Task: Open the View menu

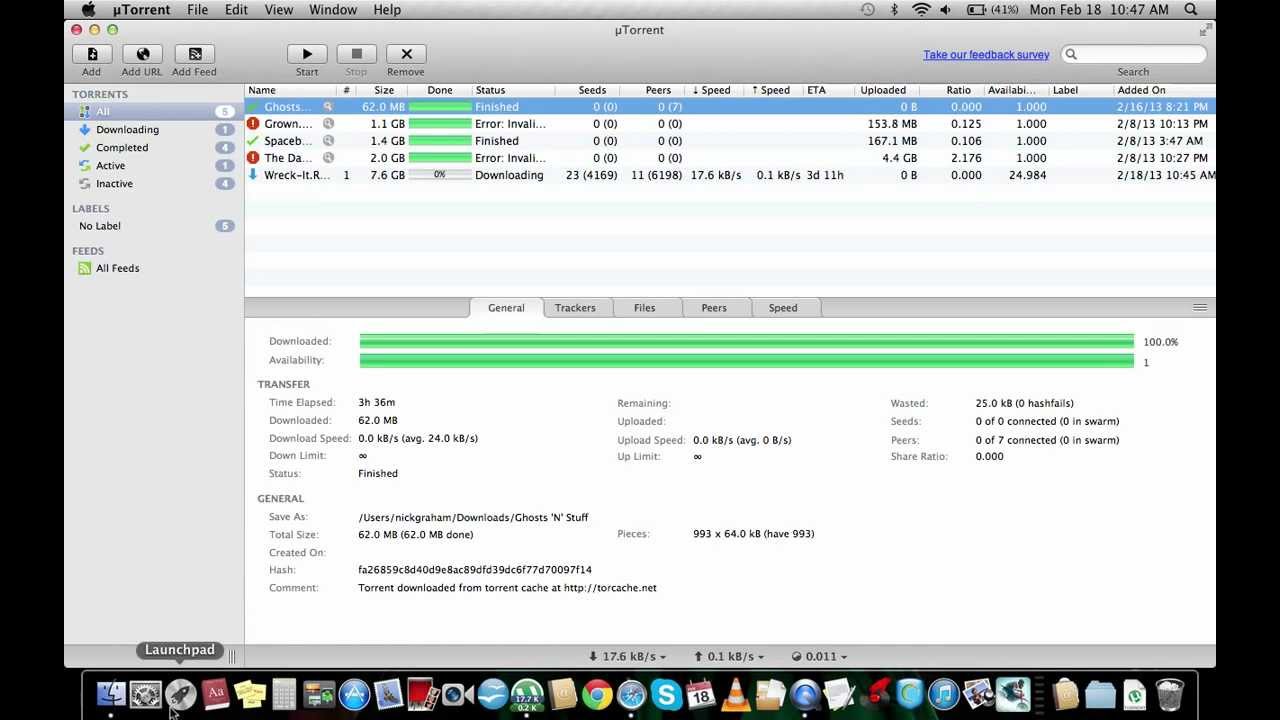Action: (279, 9)
